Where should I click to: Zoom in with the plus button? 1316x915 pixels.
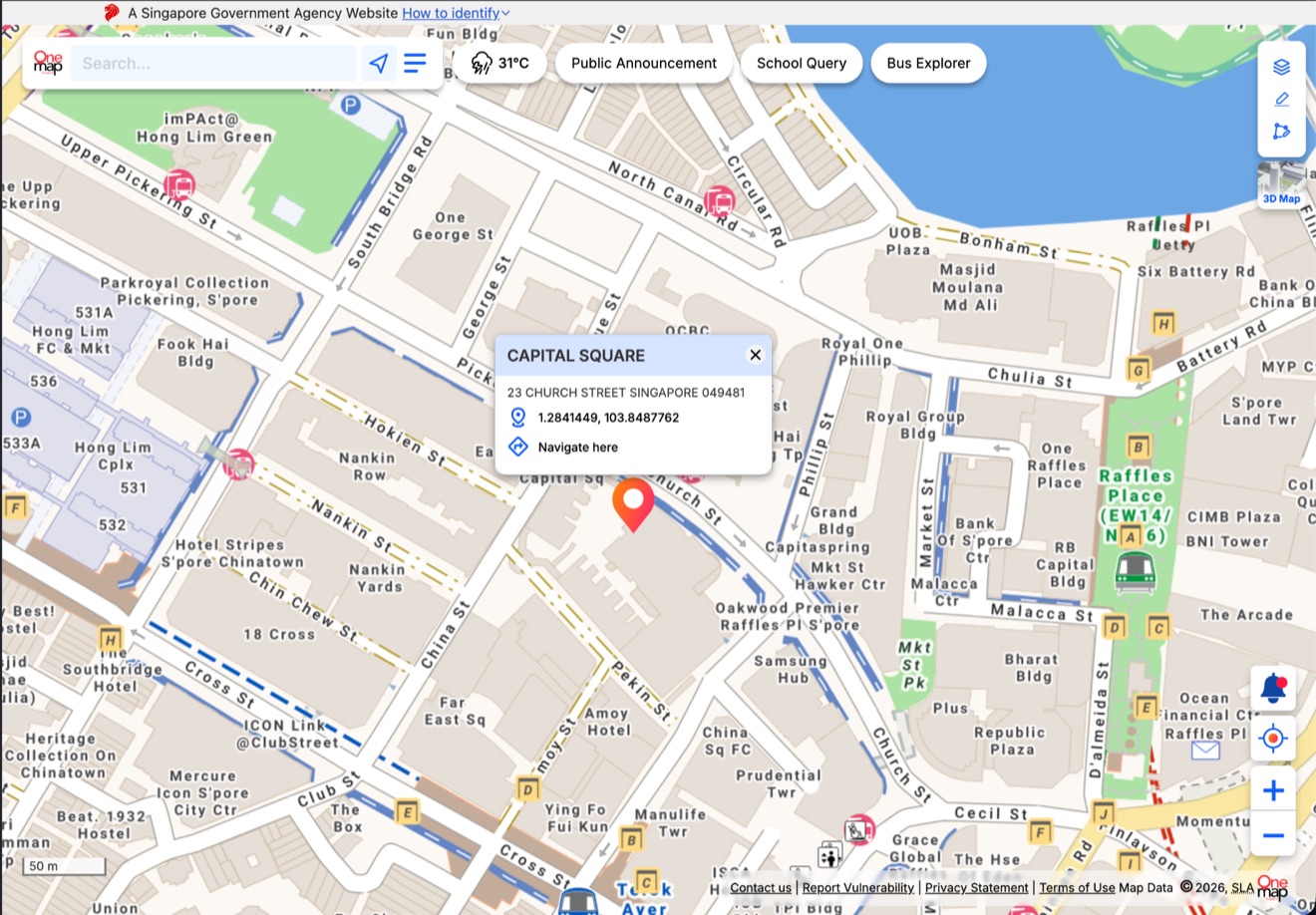point(1273,790)
